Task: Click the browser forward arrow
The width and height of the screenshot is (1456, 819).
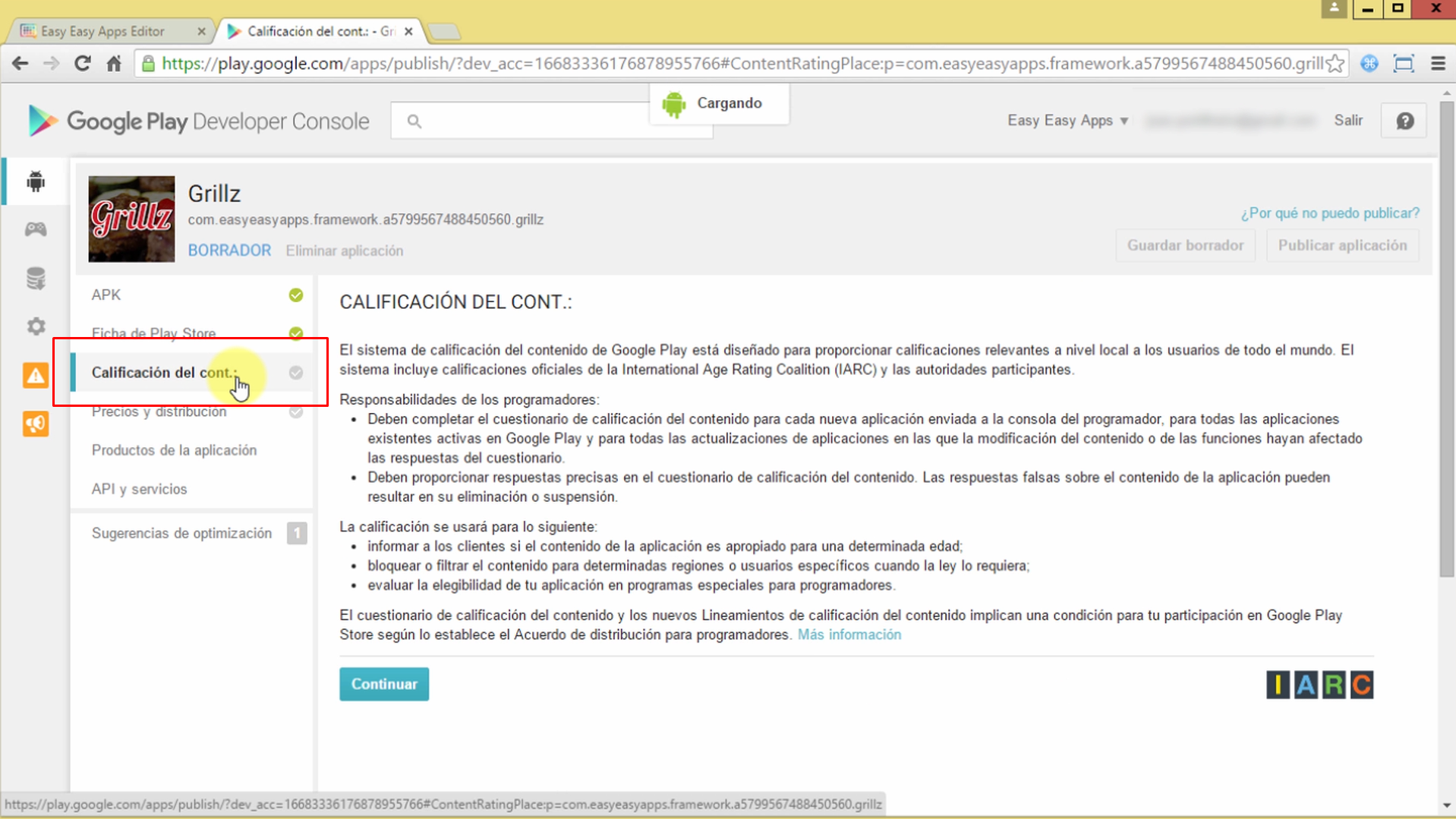Action: pos(51,64)
